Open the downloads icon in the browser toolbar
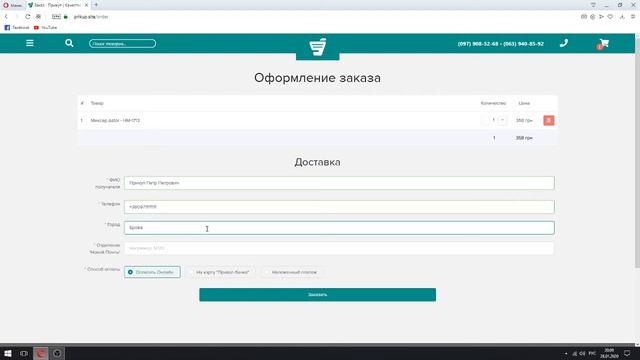Image resolution: width=640 pixels, height=360 pixels. (622, 17)
